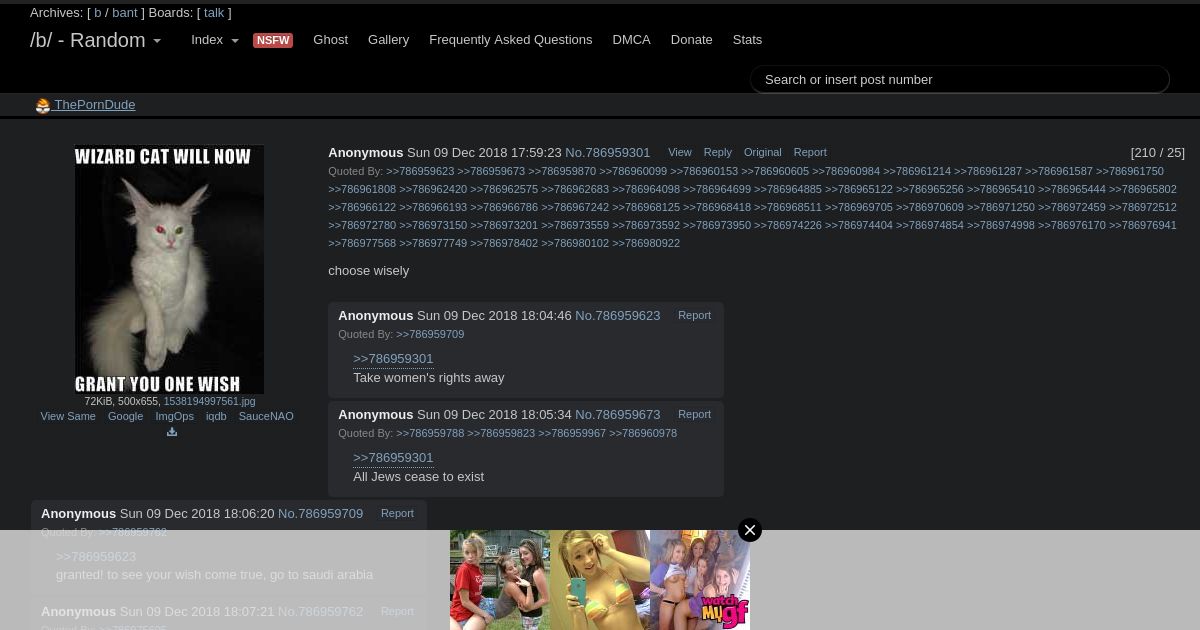1200x630 pixels.
Task: Open post number No.786959623
Action: pyautogui.click(x=617, y=315)
